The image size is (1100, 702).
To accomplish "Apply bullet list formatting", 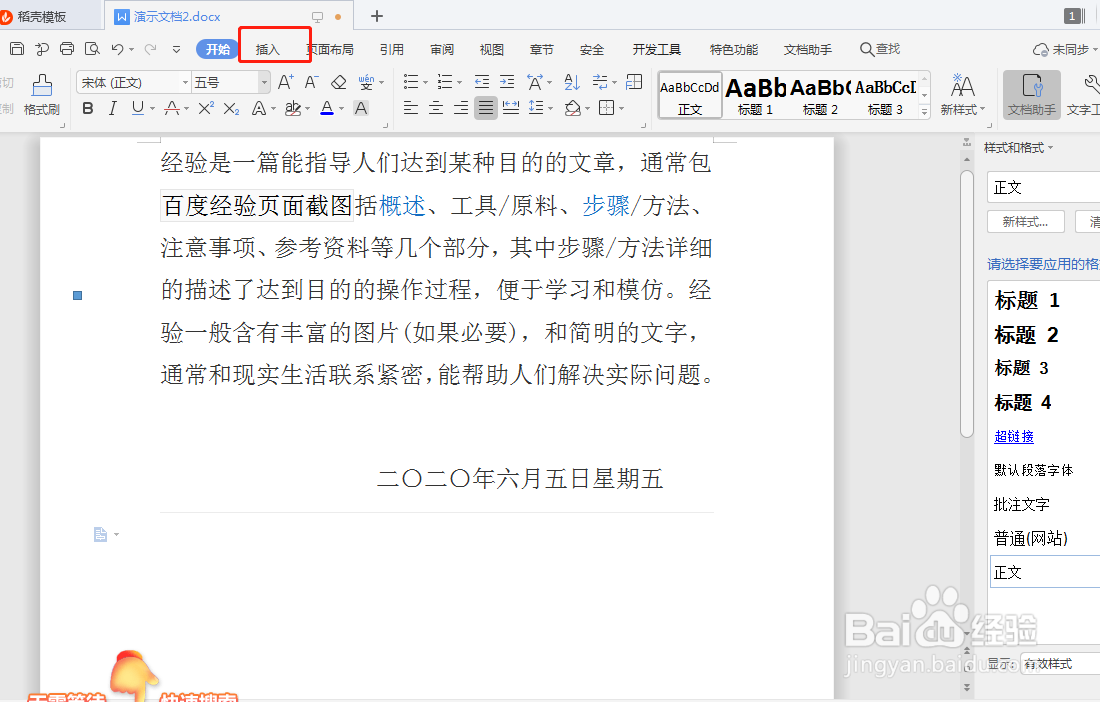I will click(413, 82).
